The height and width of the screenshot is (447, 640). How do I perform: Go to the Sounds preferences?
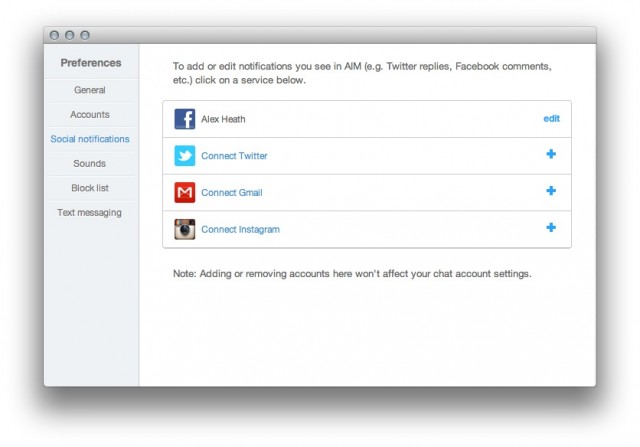(89, 163)
